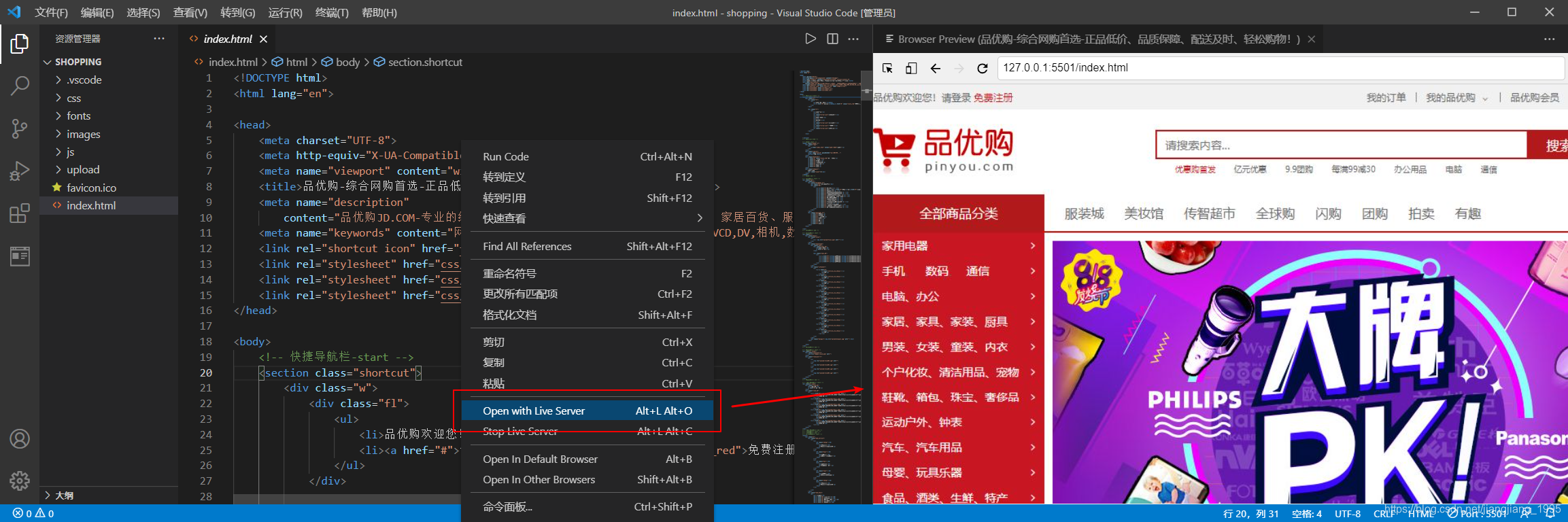Choose Stop Live Server menu entry

587,431
